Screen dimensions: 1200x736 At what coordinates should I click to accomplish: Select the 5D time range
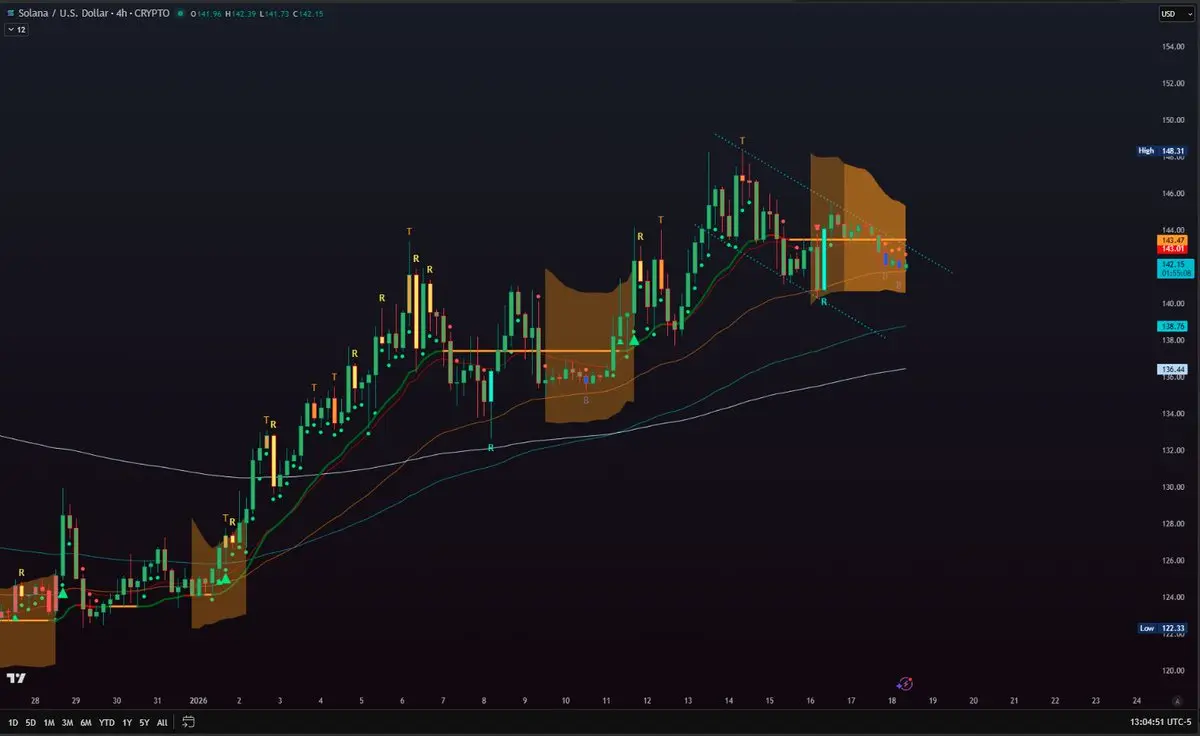pos(31,722)
